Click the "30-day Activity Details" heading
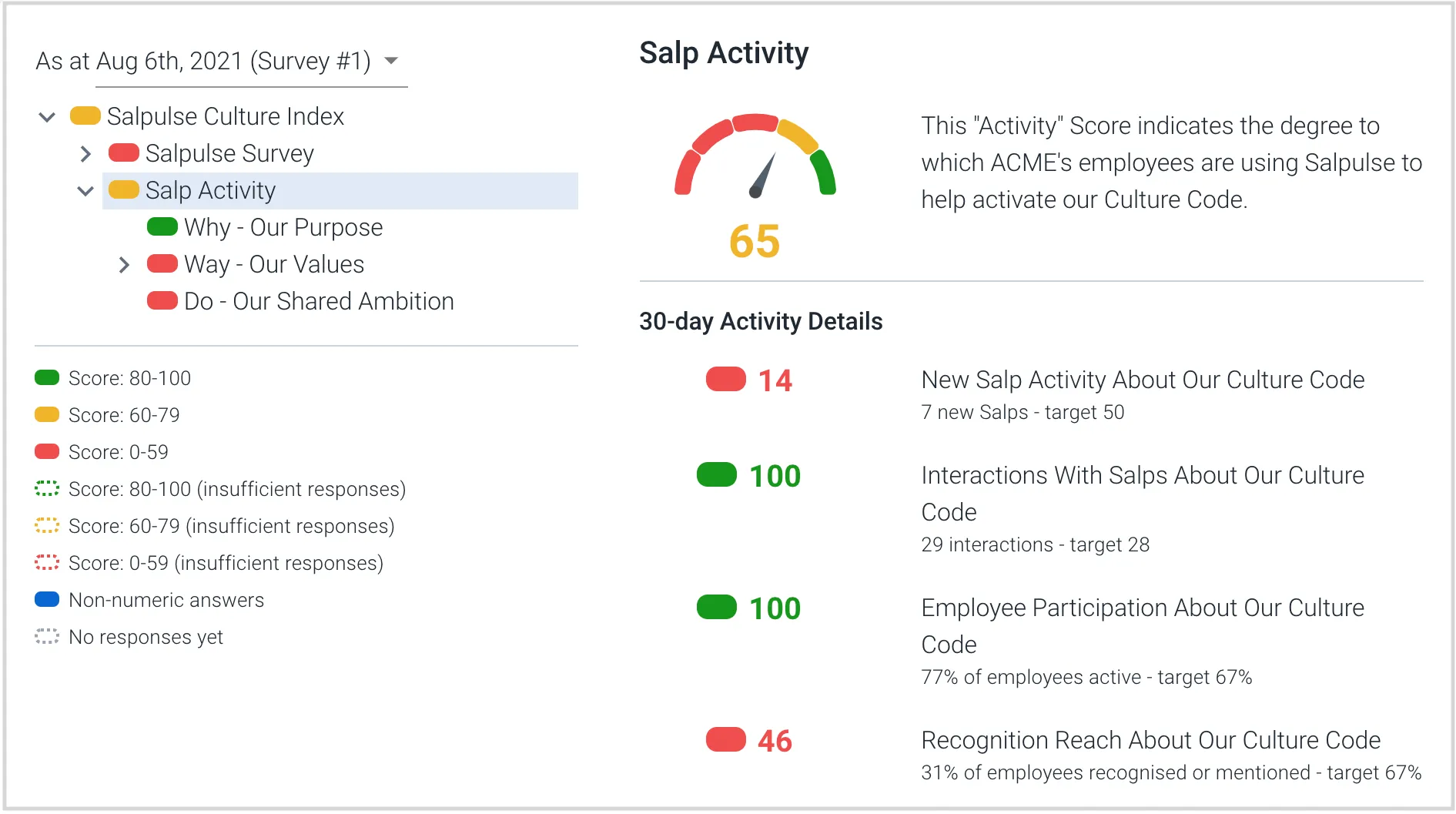 point(761,321)
